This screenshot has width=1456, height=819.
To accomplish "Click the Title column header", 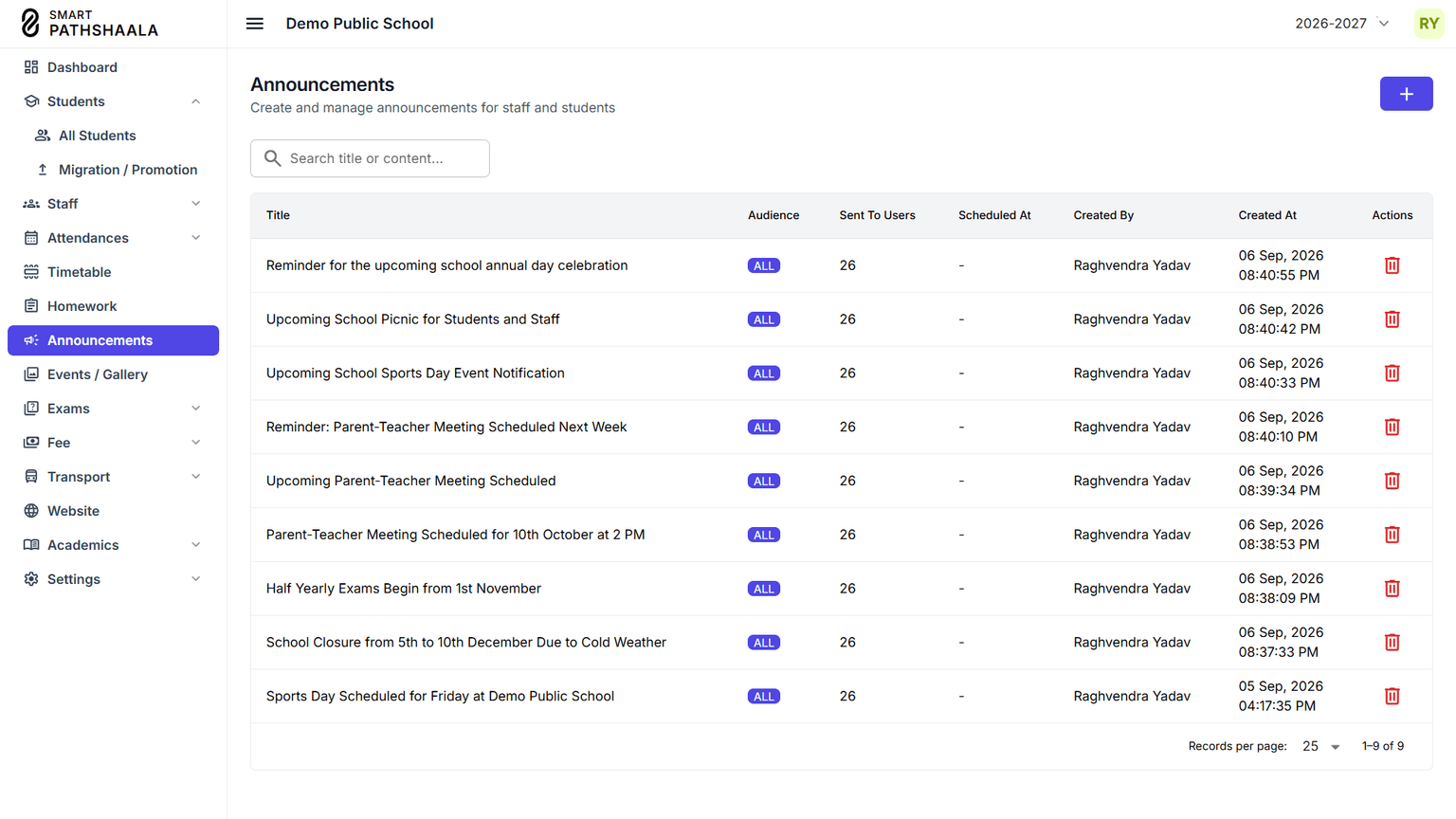I will [278, 215].
